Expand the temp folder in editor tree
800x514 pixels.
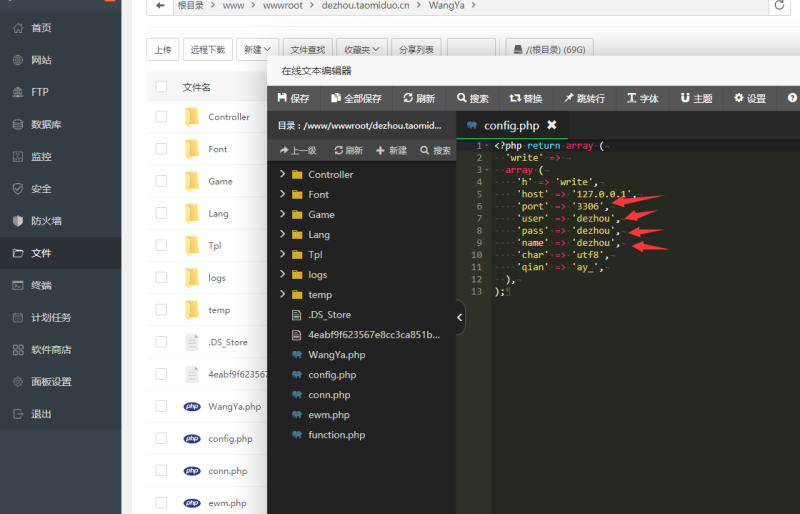283,295
